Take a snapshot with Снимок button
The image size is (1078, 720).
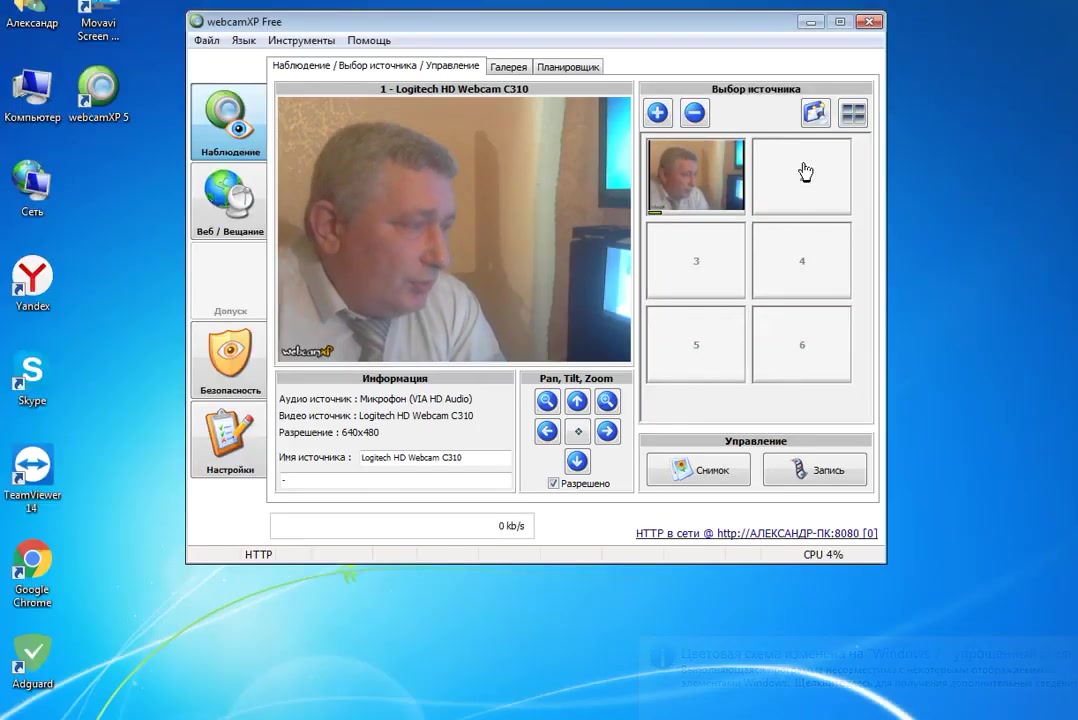coord(698,470)
